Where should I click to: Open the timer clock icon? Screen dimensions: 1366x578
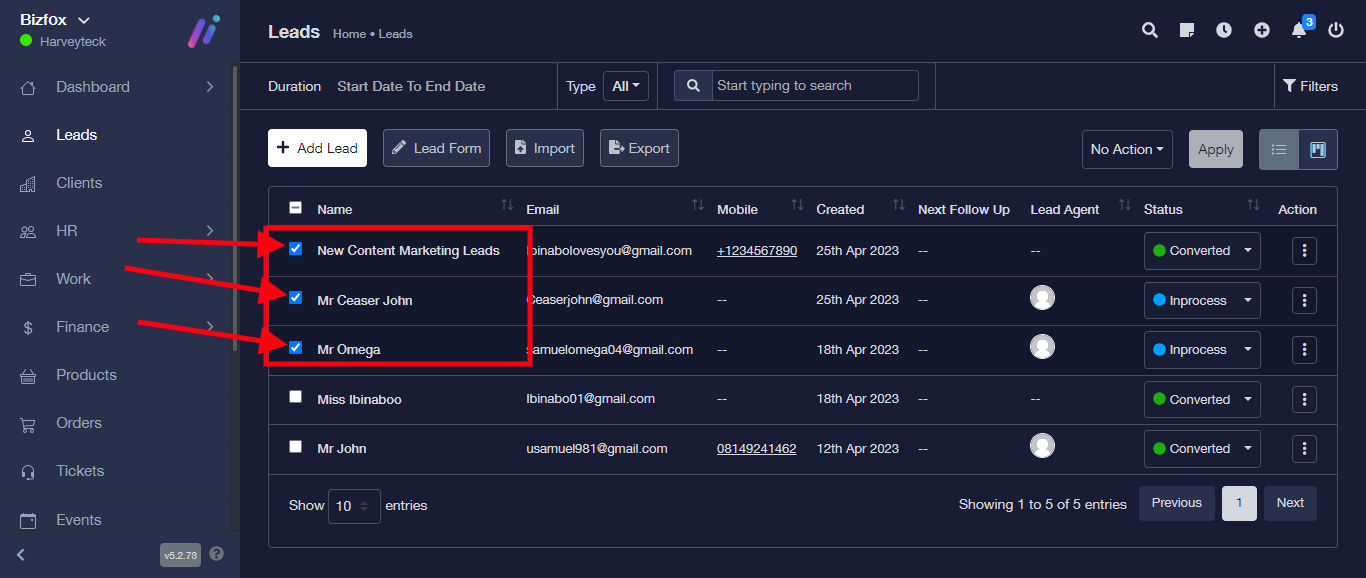click(x=1224, y=30)
